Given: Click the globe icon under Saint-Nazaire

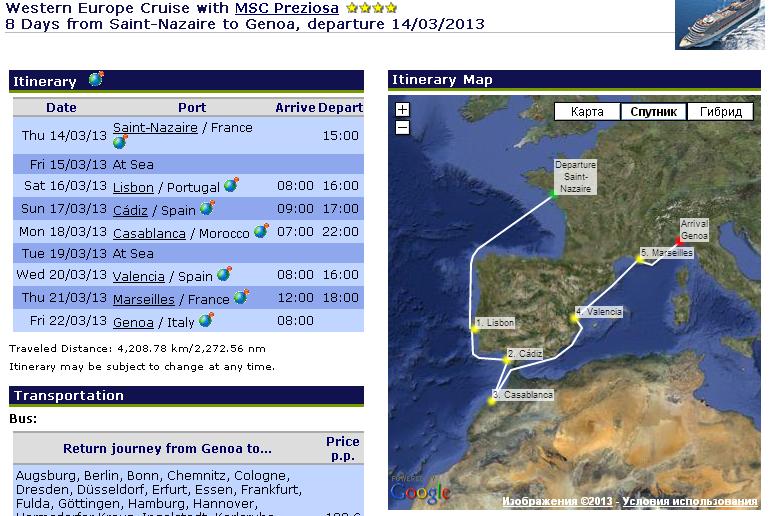Looking at the screenshot, I should (120, 142).
